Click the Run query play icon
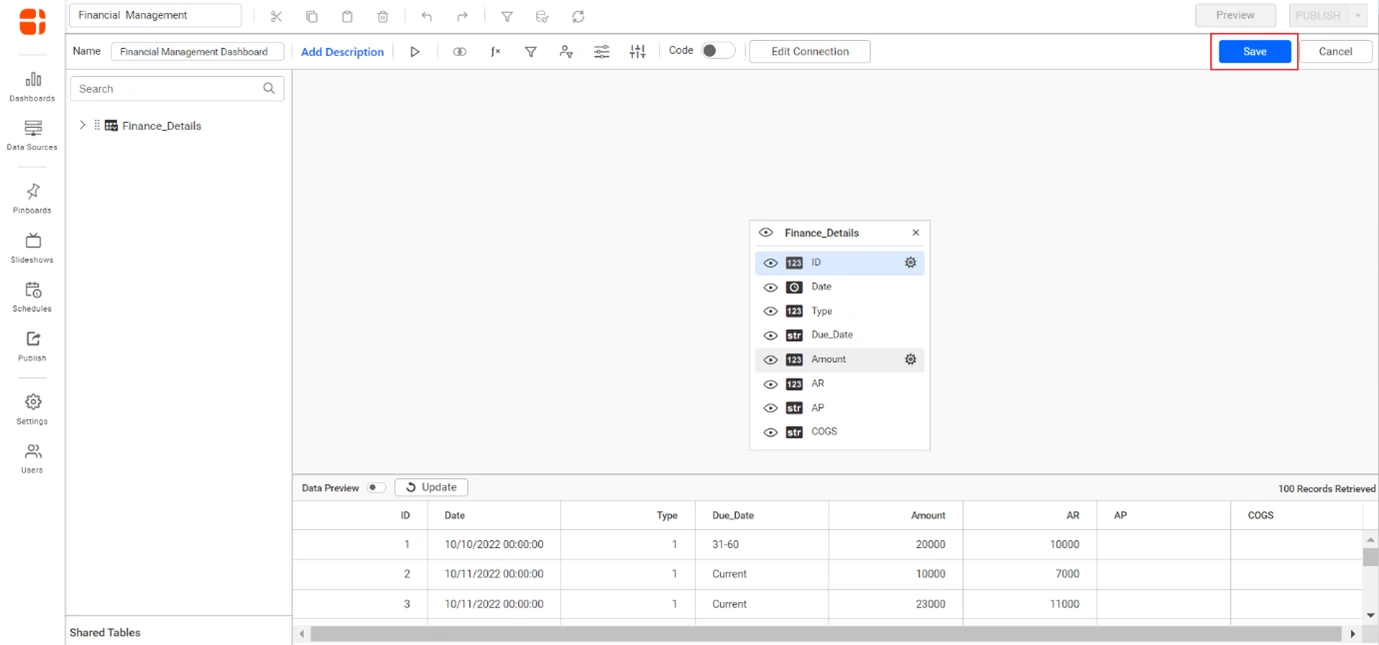1379x645 pixels. pyautogui.click(x=416, y=51)
